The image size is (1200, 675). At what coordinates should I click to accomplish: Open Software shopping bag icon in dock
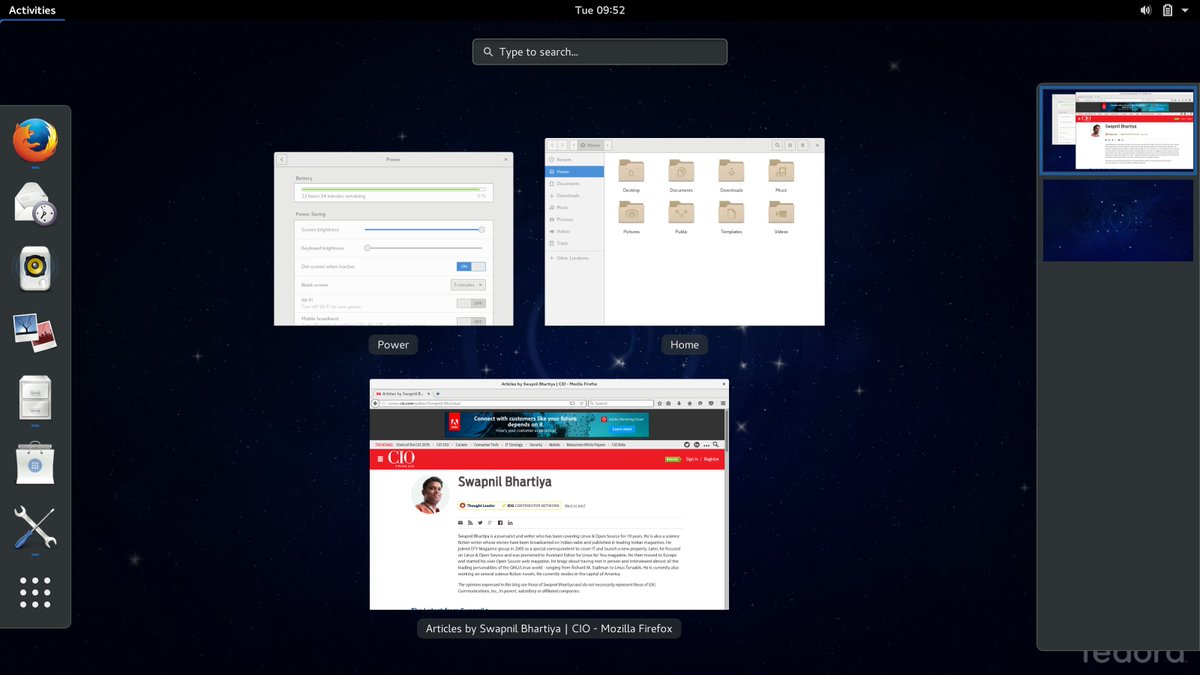[x=35, y=462]
